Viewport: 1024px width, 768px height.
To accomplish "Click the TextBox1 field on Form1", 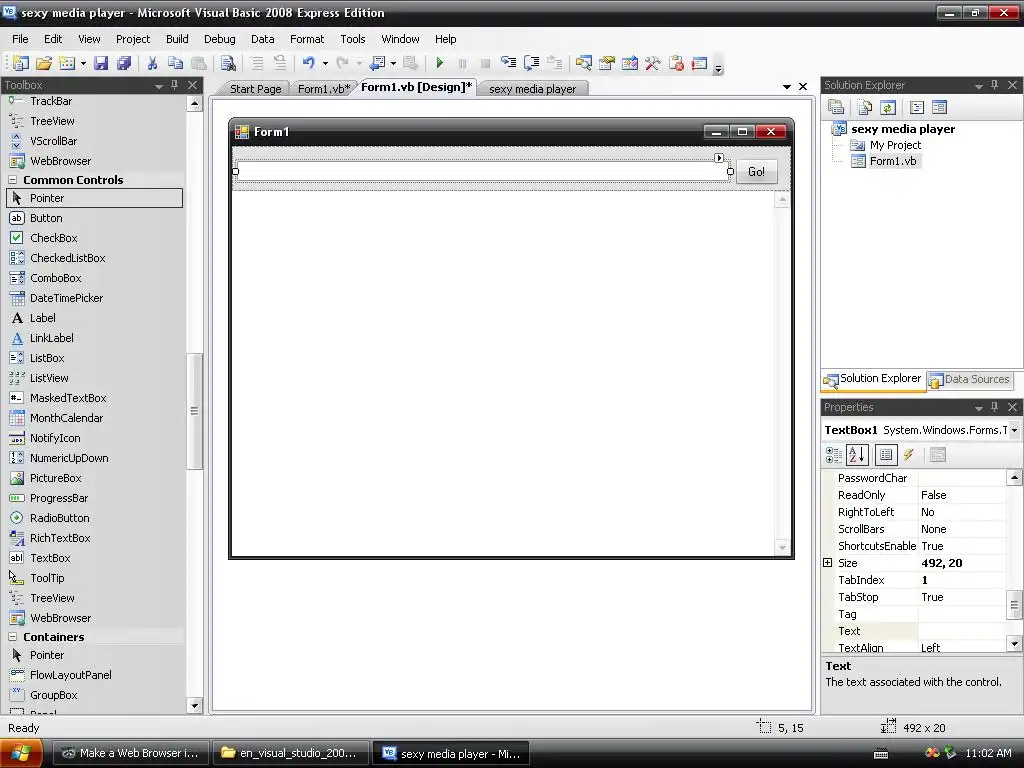I will click(x=483, y=172).
